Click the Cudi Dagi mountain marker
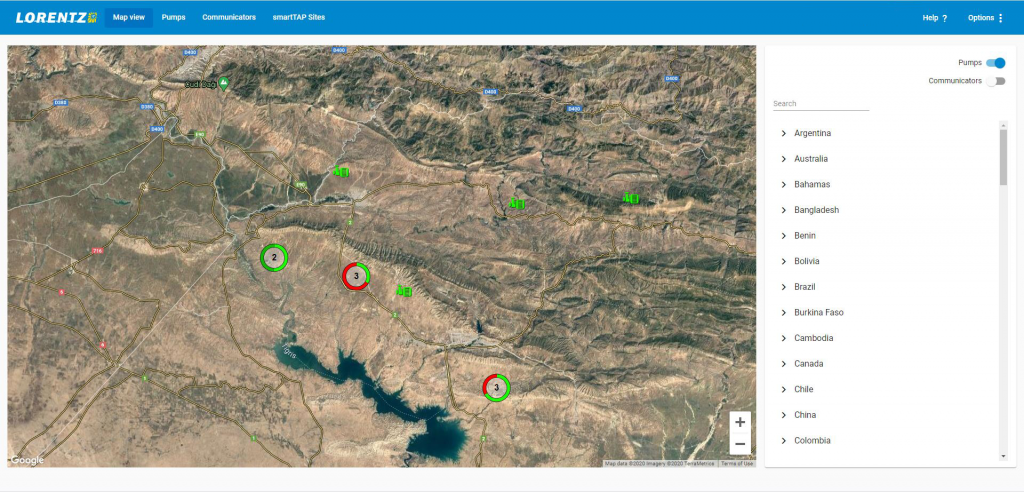The width and height of the screenshot is (1024, 492). (x=224, y=83)
